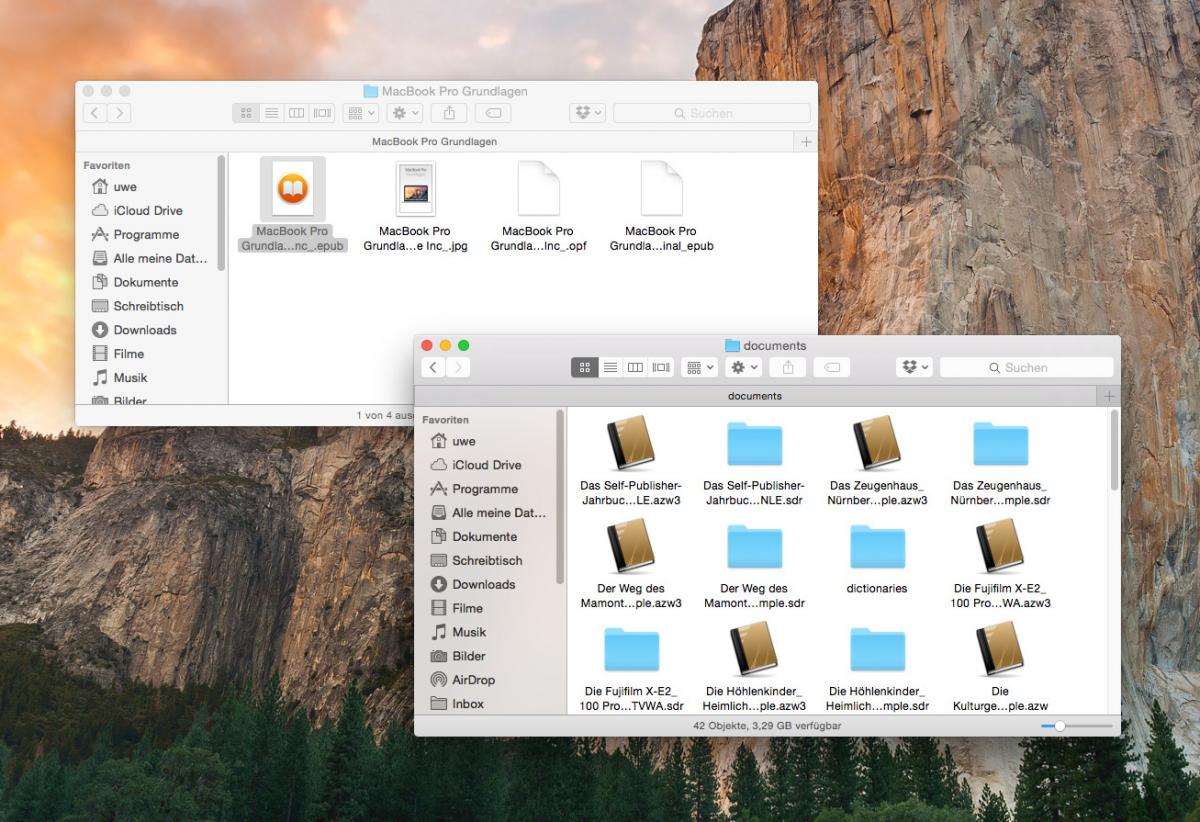Open arrange dropdown in MacBook Pro Grundlagen window
The image size is (1200, 822).
(361, 114)
